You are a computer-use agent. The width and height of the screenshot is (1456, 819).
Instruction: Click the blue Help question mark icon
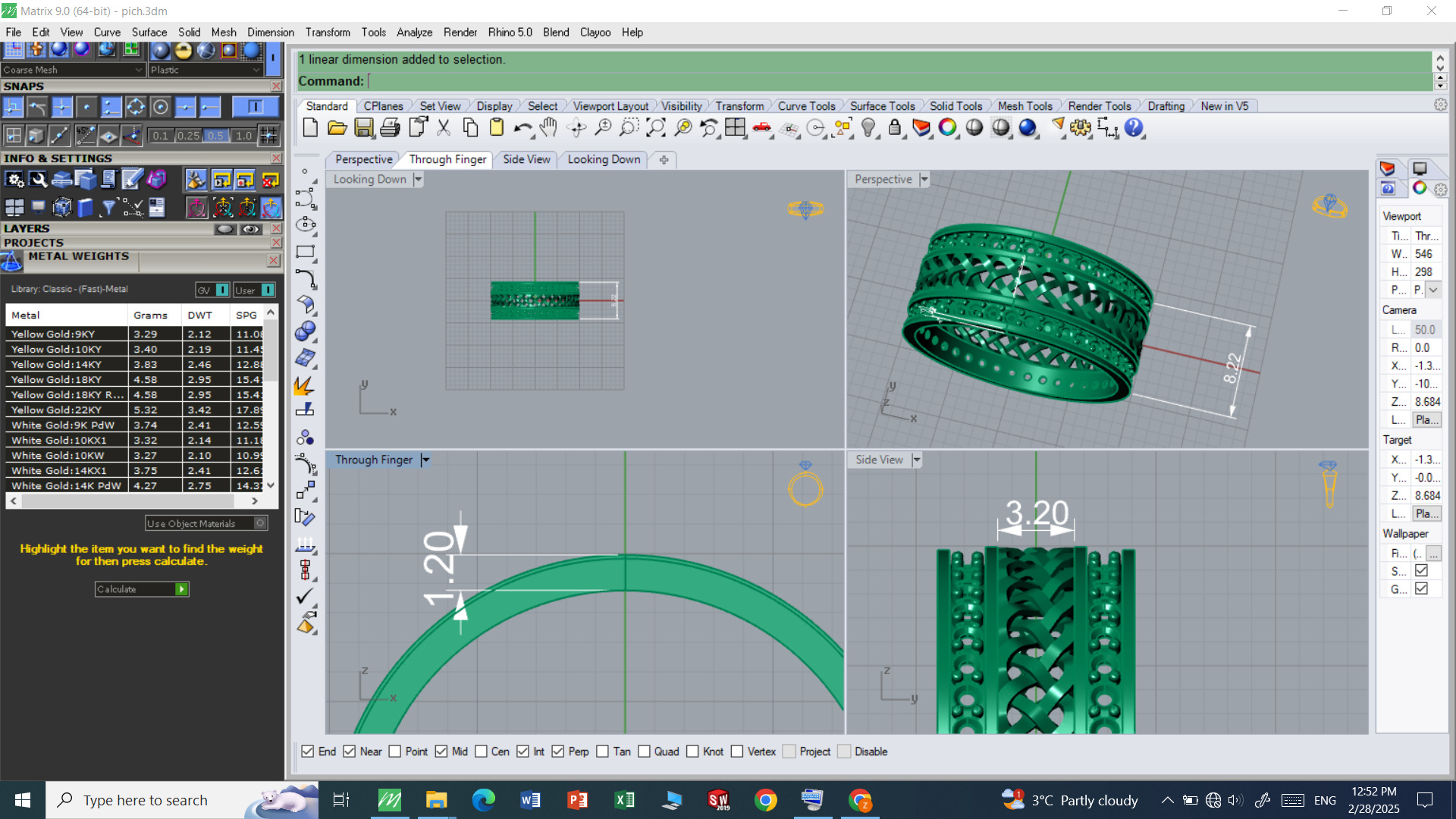1134,127
